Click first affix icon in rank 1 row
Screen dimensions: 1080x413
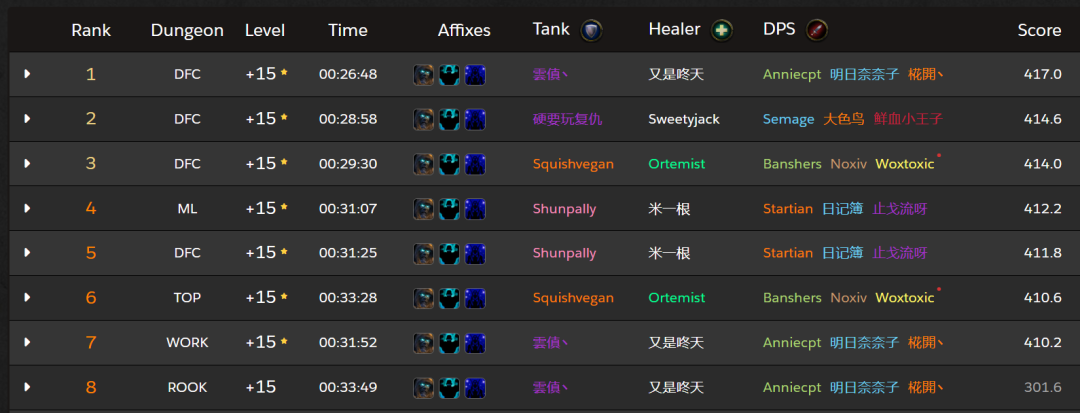coord(424,74)
